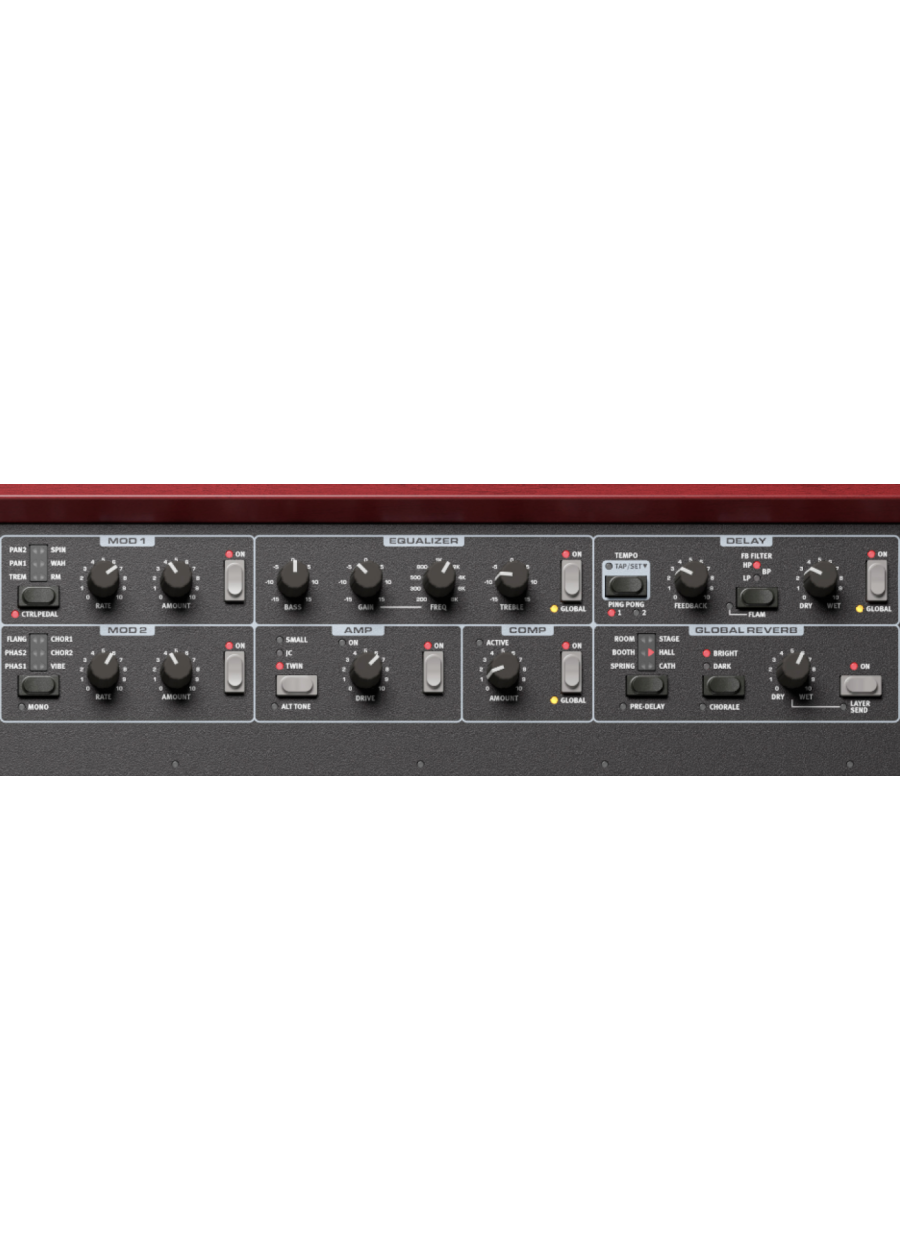The height and width of the screenshot is (1260, 900).
Task: Click the EQUALIZER section label
Action: pyautogui.click(x=424, y=541)
